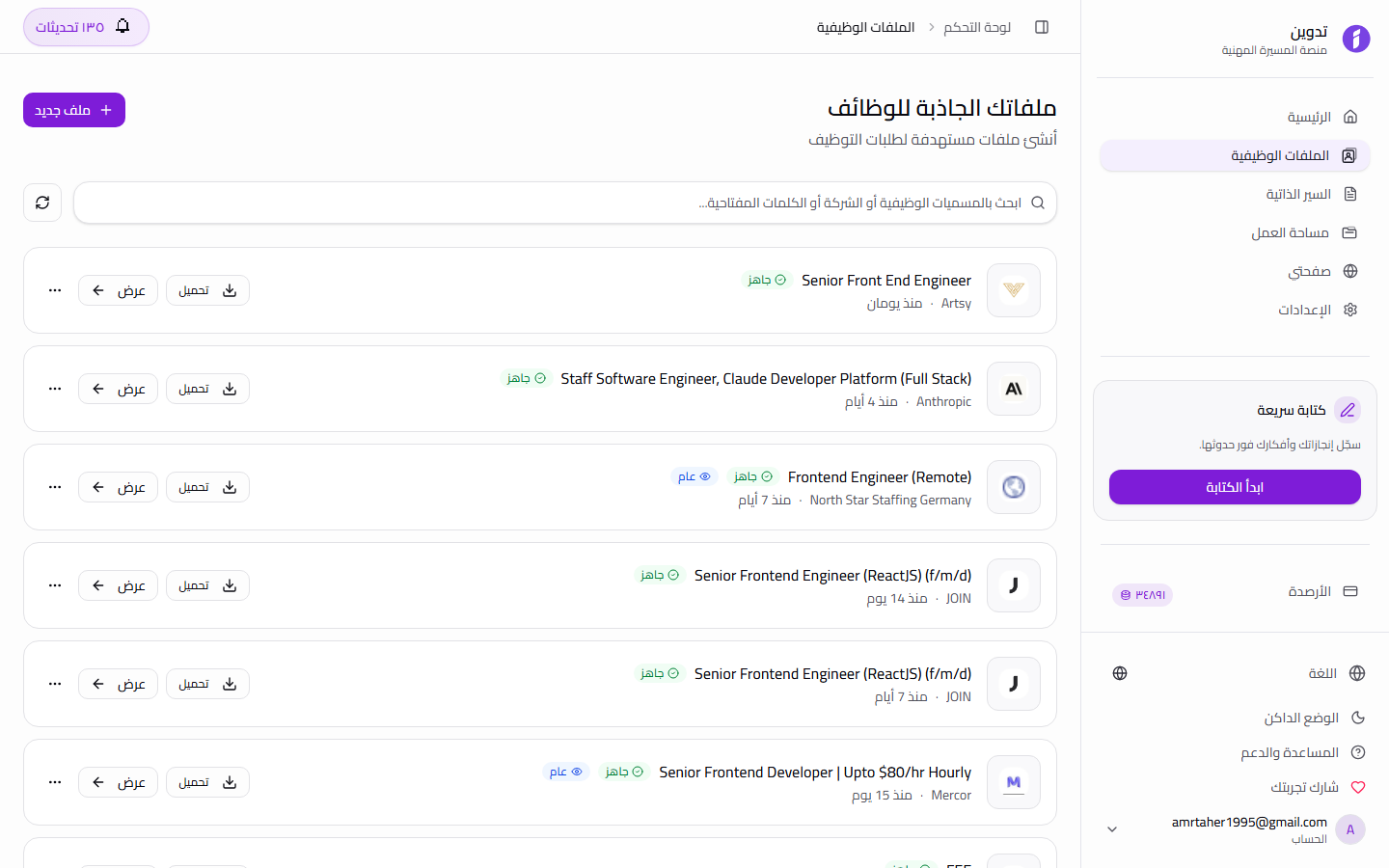This screenshot has height=868, width=1389.
Task: Click the New Profile (ملف جديد) button
Action: tap(74, 110)
